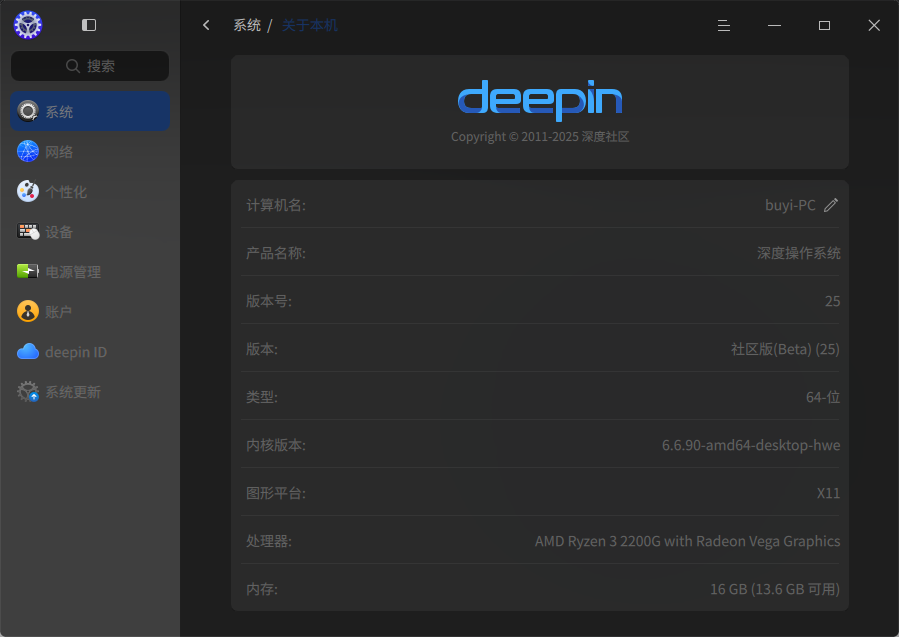Image resolution: width=899 pixels, height=637 pixels.
Task: Click the 个性化 palette icon
Action: pos(28,192)
